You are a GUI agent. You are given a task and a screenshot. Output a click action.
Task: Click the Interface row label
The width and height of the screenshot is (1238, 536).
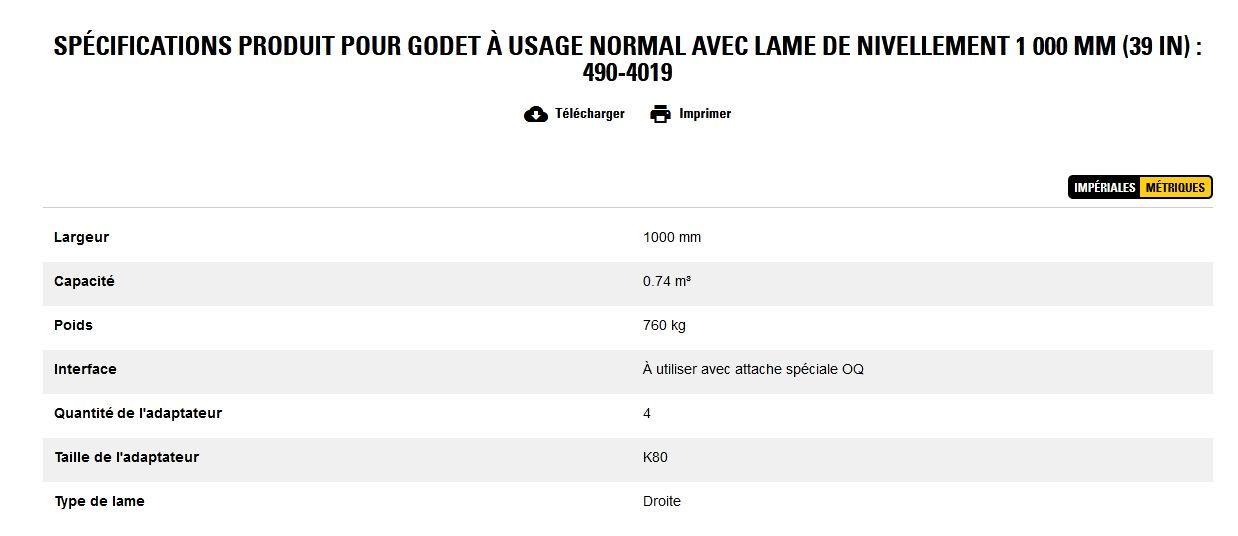pos(85,370)
